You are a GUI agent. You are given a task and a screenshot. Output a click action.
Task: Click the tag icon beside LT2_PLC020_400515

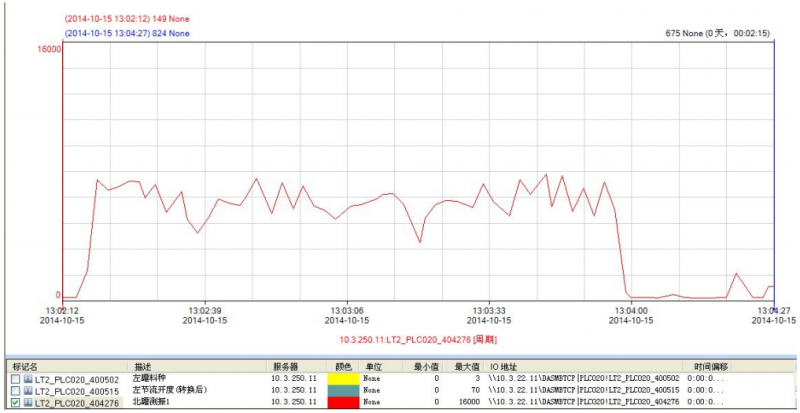(x=28, y=390)
